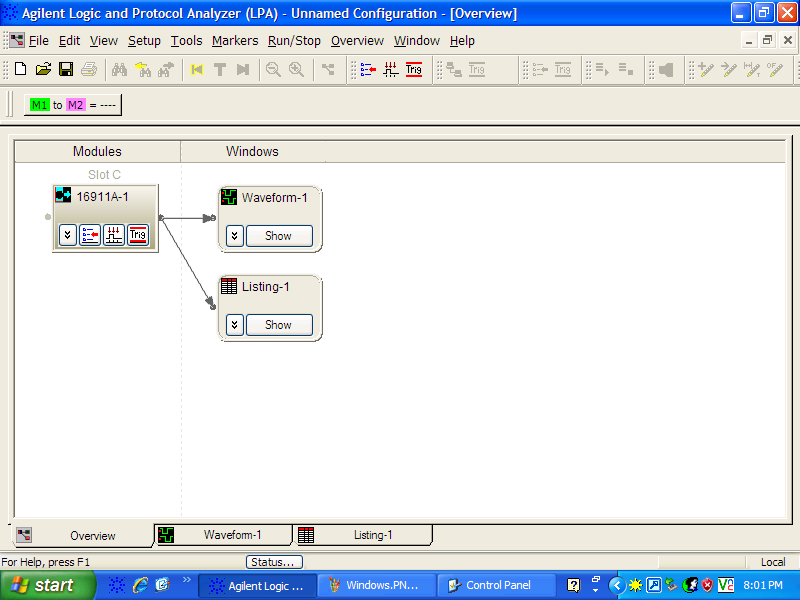Screen dimensions: 800x600
Task: Click the M1 to M2 marker measurement button
Action: click(x=73, y=105)
